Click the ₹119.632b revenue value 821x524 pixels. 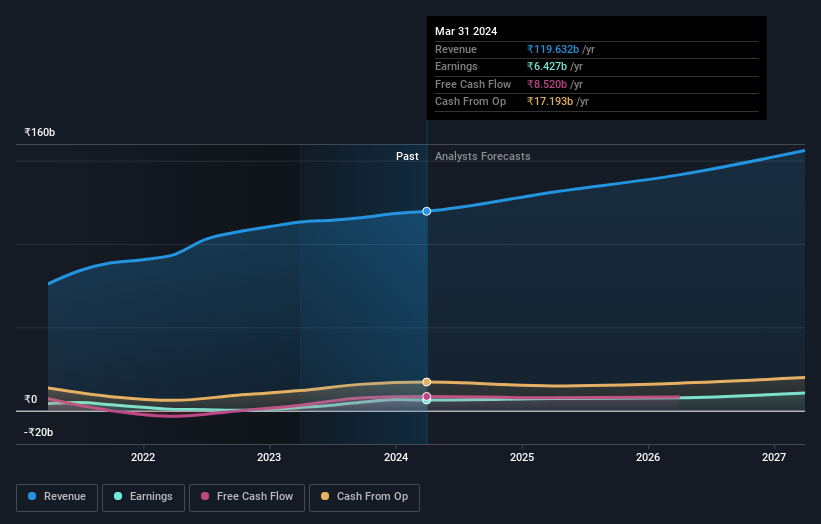tap(553, 49)
